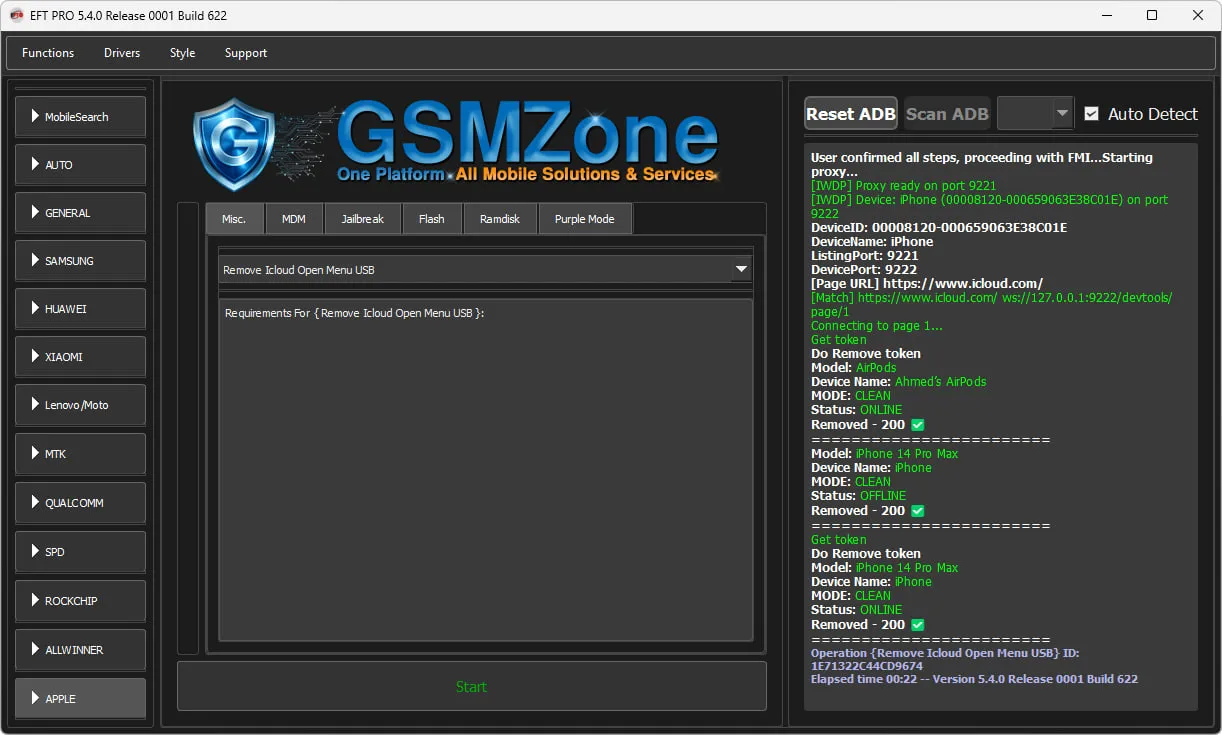This screenshot has height=735, width=1222.
Task: Expand the SAMSUNG category
Action: point(80,261)
